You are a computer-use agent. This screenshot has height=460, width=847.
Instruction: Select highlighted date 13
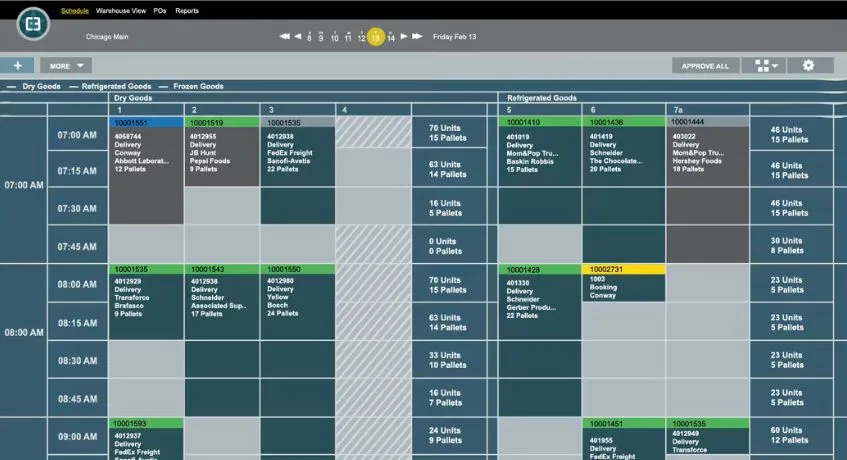point(375,37)
